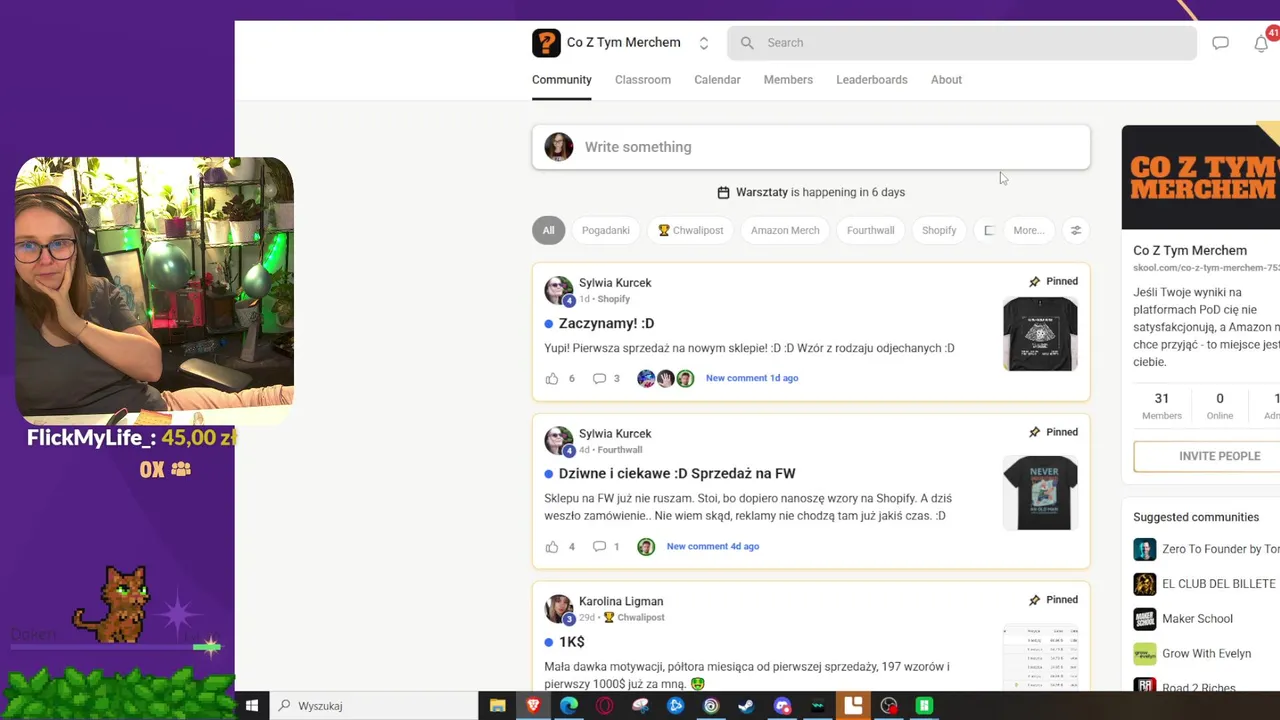
Task: Click the calendar icon beside Warsztaty
Action: click(x=723, y=192)
